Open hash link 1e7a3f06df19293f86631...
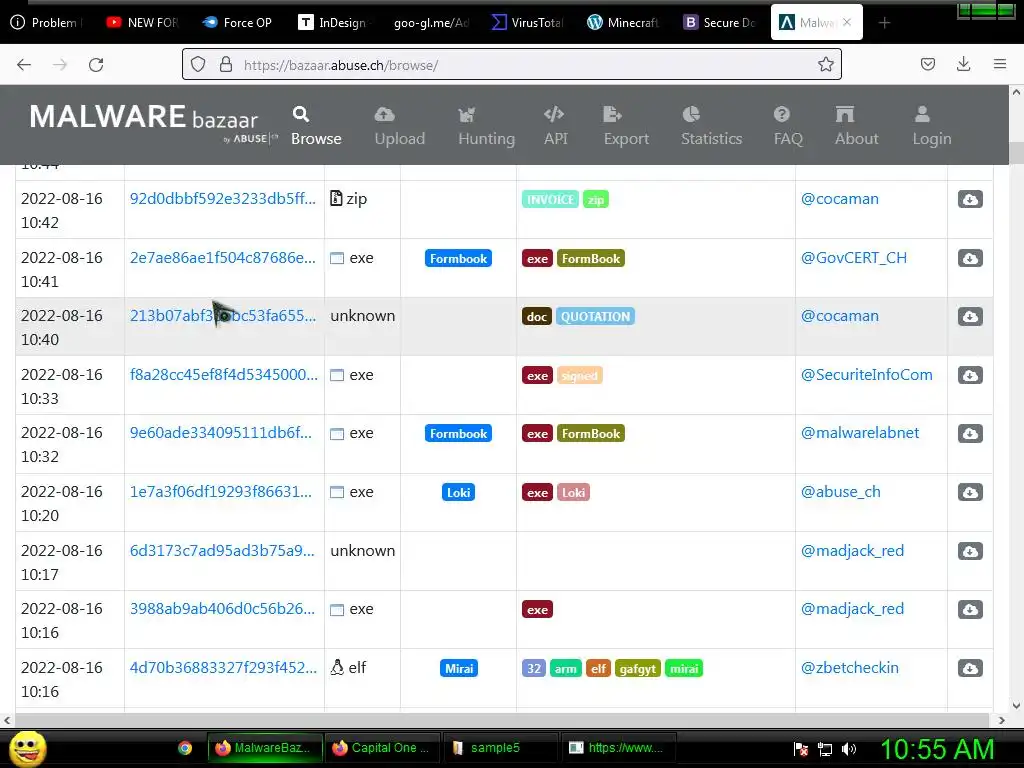The width and height of the screenshot is (1024, 768). tap(221, 491)
